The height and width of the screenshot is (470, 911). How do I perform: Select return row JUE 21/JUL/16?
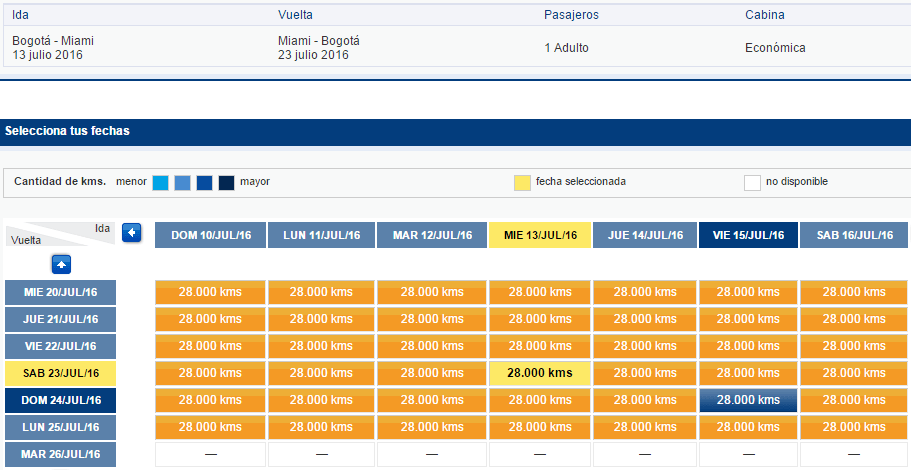60,319
